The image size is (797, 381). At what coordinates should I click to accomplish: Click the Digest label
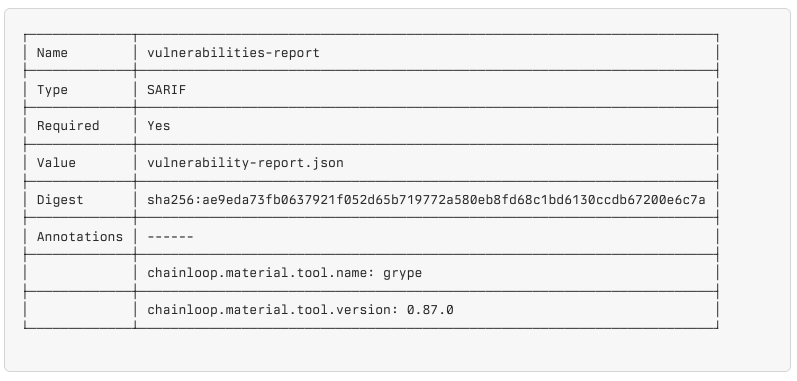[60, 200]
